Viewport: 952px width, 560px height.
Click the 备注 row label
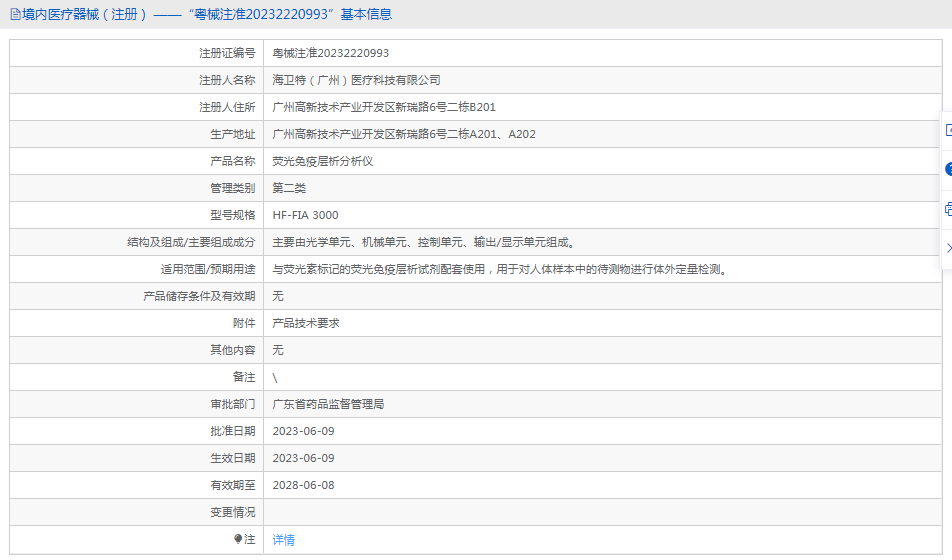coord(244,377)
